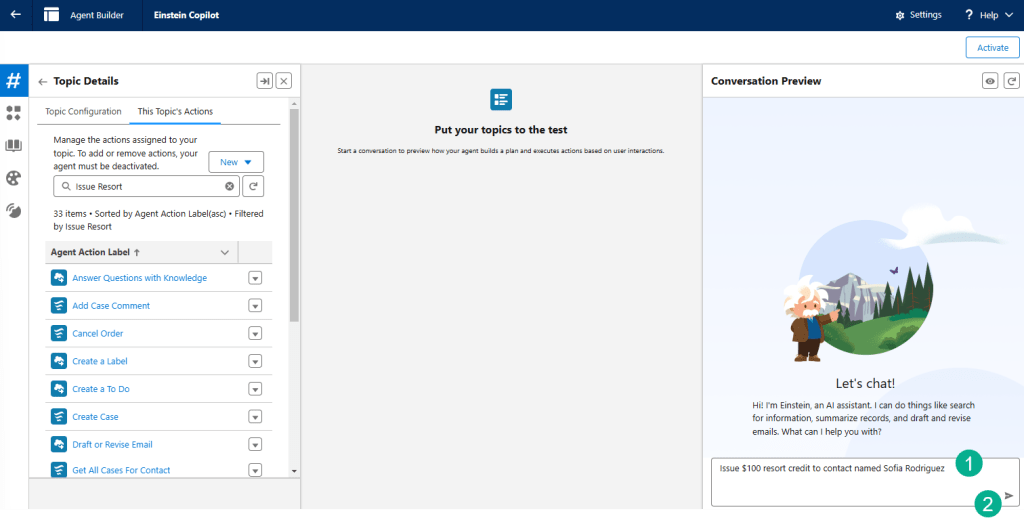1024x518 pixels.
Task: Toggle the conversation preview eye icon
Action: tap(990, 81)
